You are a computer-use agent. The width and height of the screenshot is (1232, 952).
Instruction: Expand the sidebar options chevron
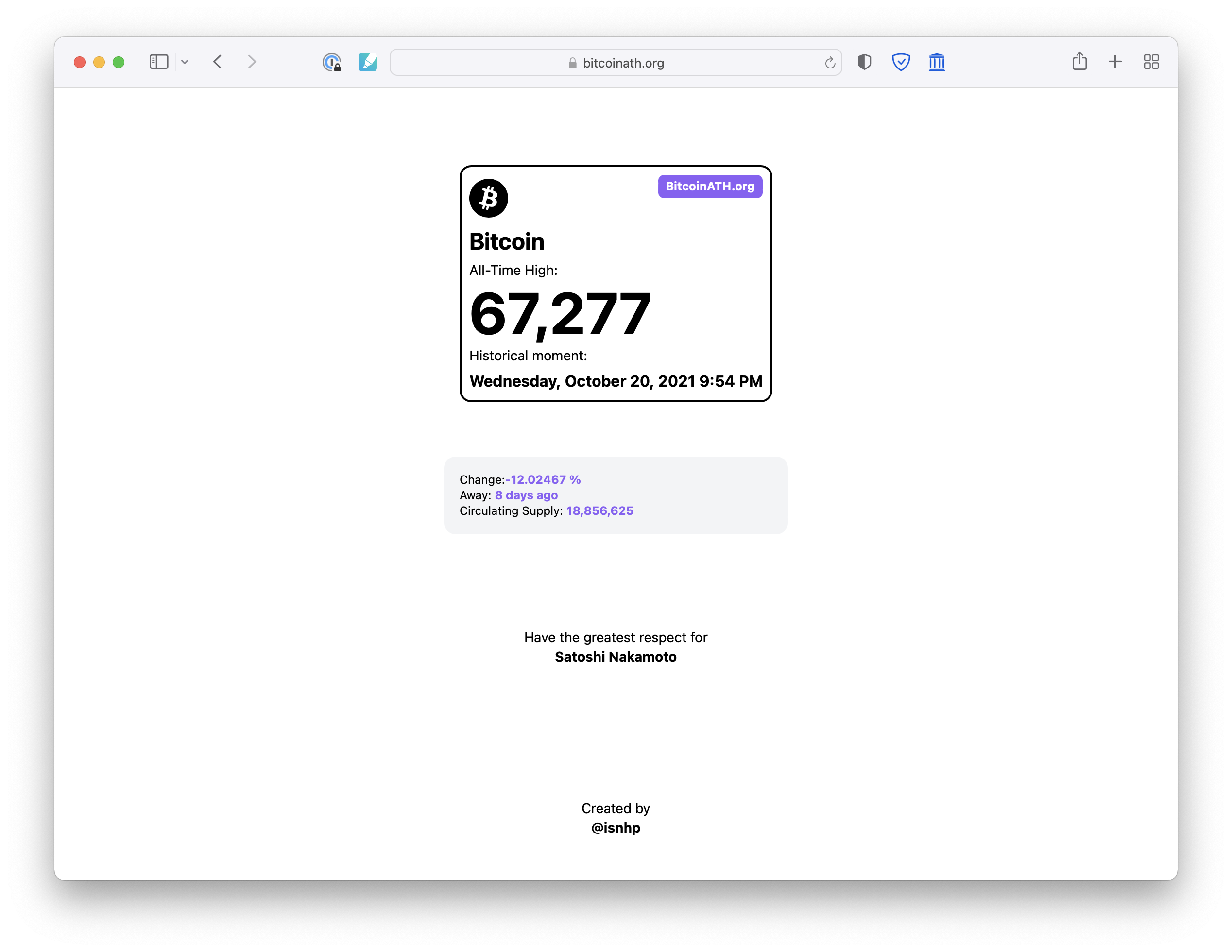(x=185, y=62)
